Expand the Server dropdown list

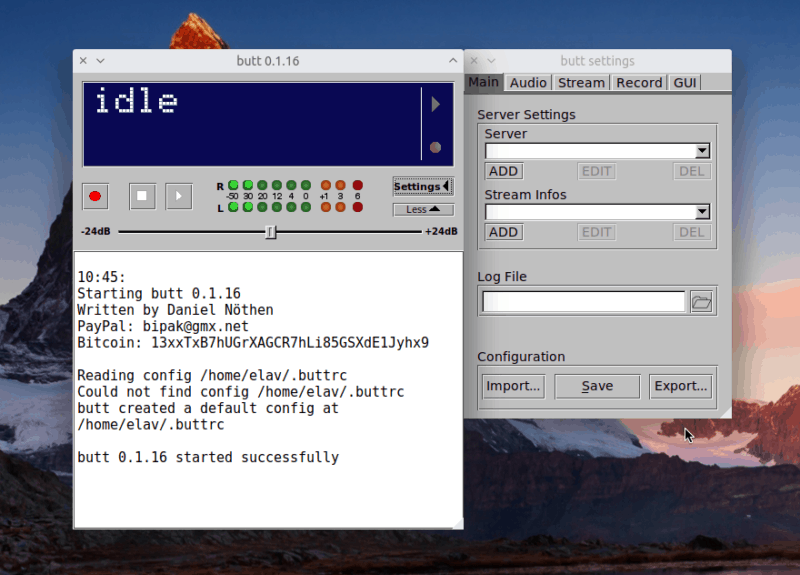702,151
